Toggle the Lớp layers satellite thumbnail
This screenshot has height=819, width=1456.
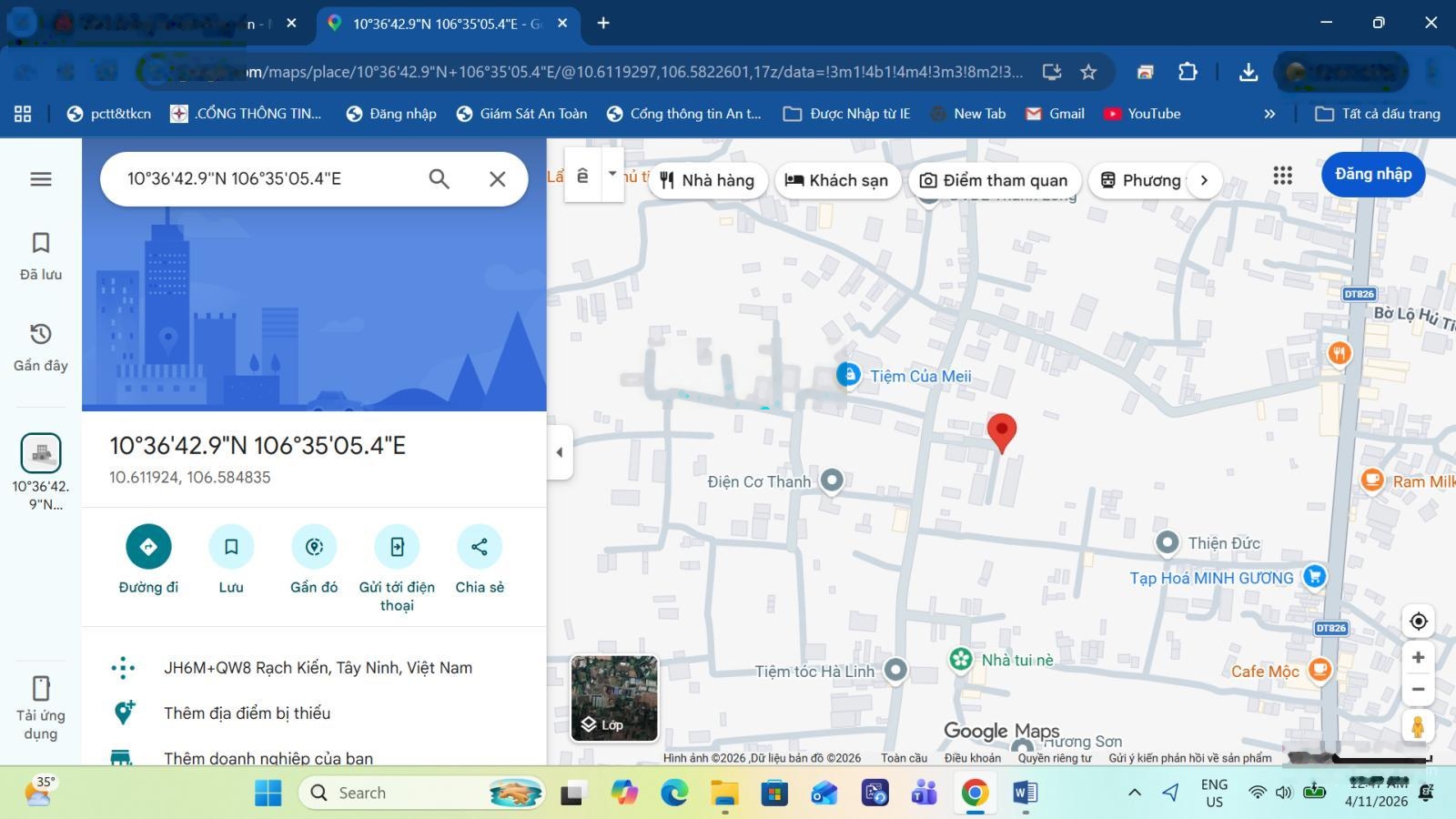[x=614, y=698]
